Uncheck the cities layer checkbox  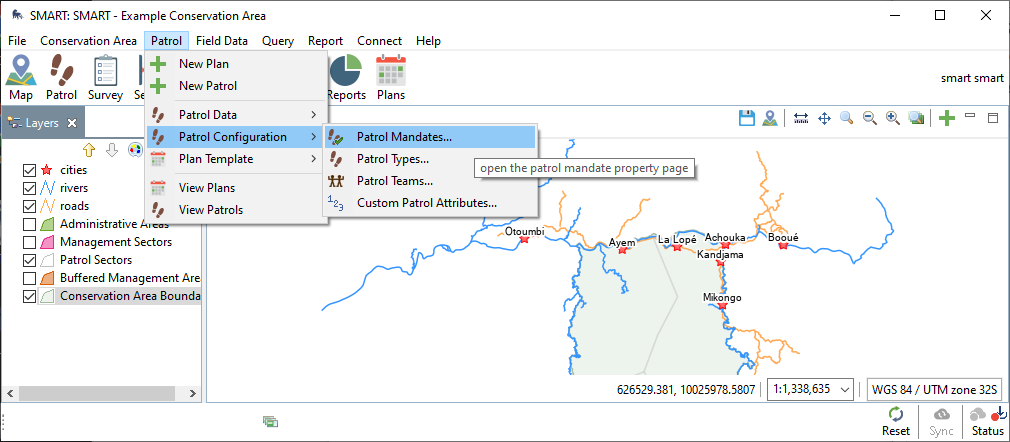[x=29, y=170]
